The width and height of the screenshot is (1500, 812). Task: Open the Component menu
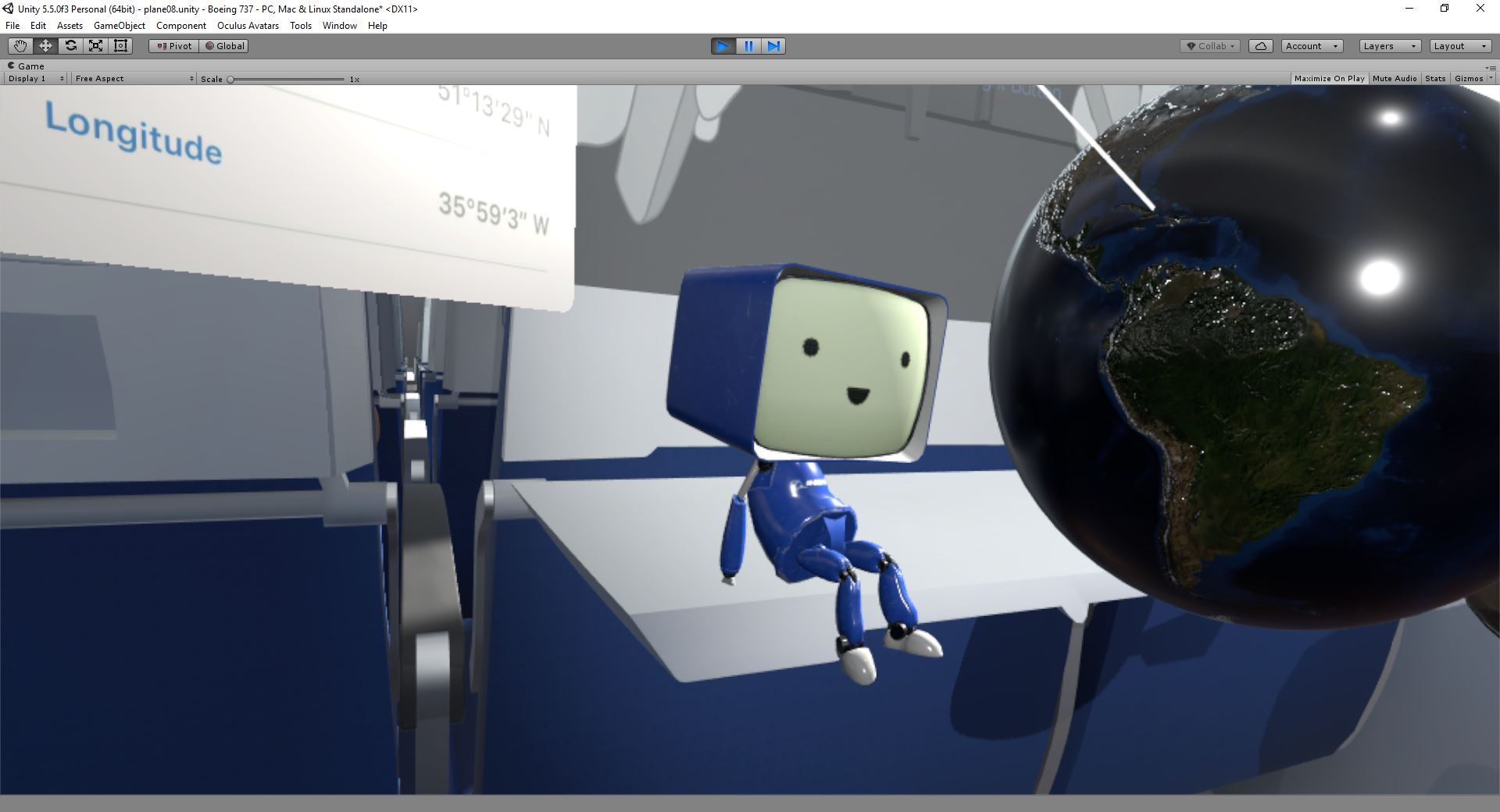181,26
